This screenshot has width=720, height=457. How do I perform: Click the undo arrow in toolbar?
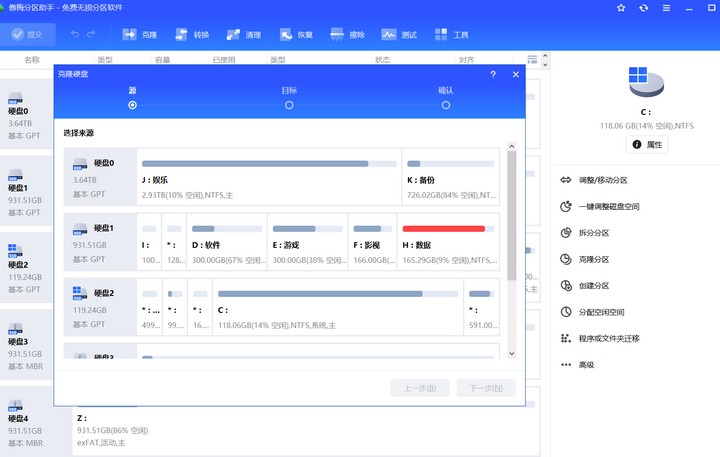75,34
